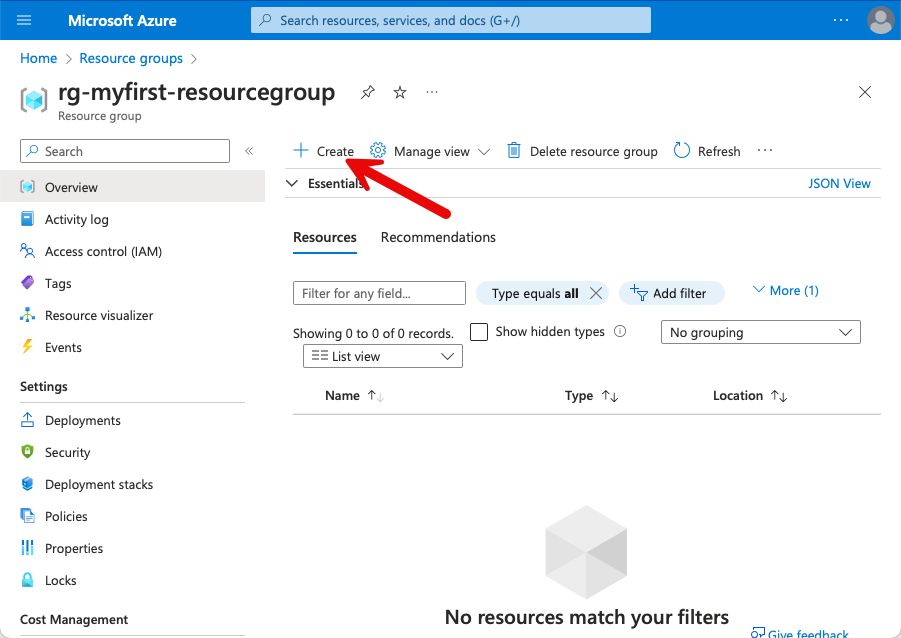Mark resource group as favorite star
Viewport: 901px width, 638px height.
coord(400,93)
